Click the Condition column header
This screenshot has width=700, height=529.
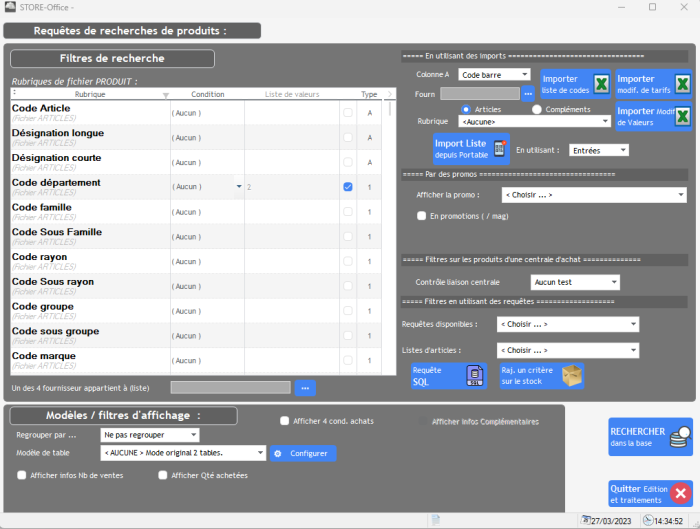pos(207,95)
